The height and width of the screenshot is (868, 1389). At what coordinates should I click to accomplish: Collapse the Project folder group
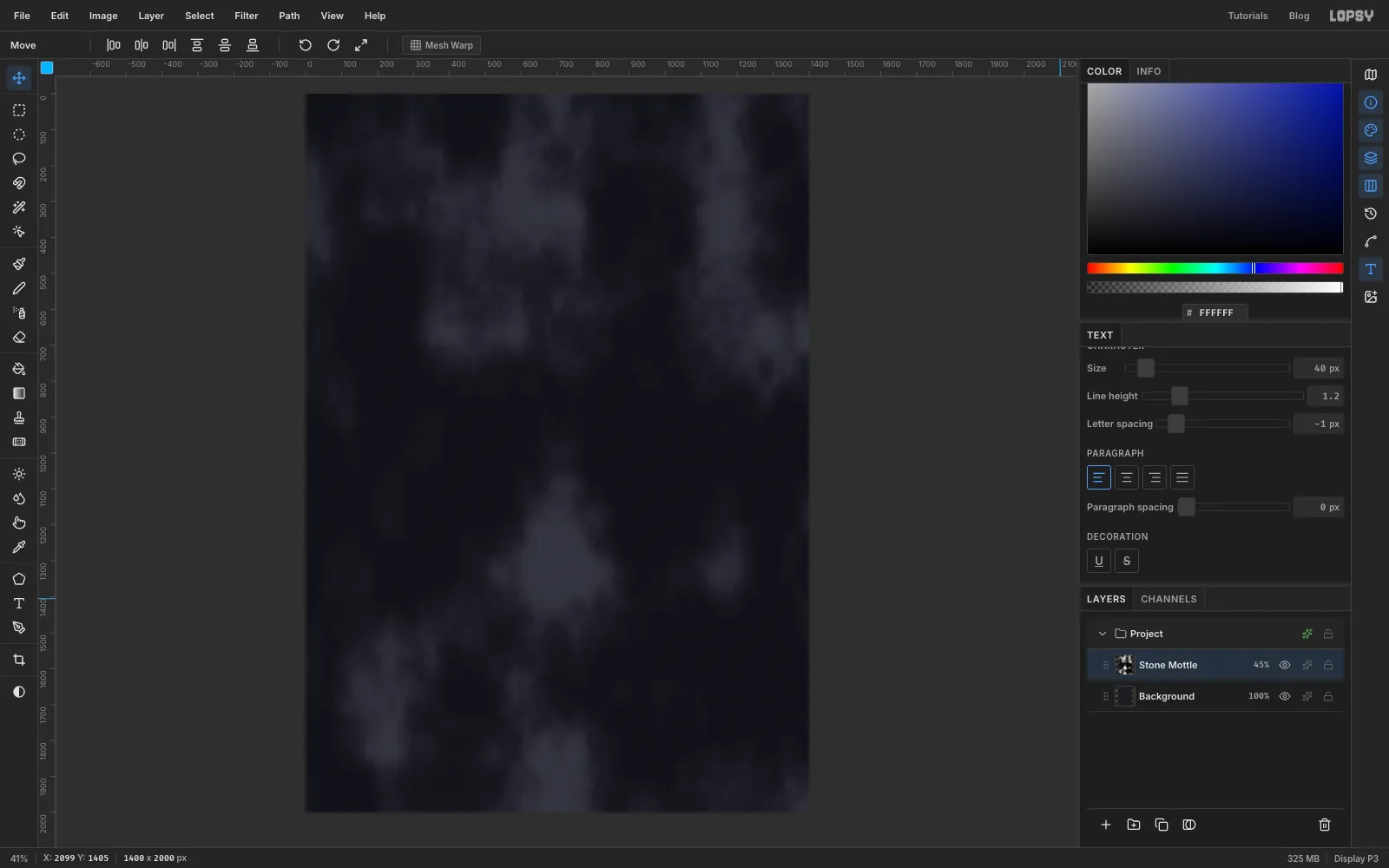pos(1102,634)
